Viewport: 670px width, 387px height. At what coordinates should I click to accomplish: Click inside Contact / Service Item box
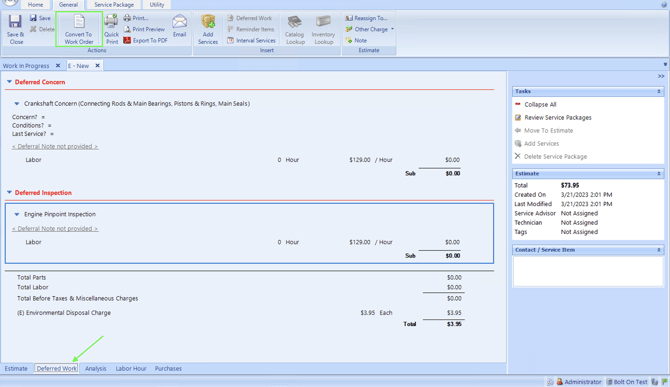click(x=588, y=271)
